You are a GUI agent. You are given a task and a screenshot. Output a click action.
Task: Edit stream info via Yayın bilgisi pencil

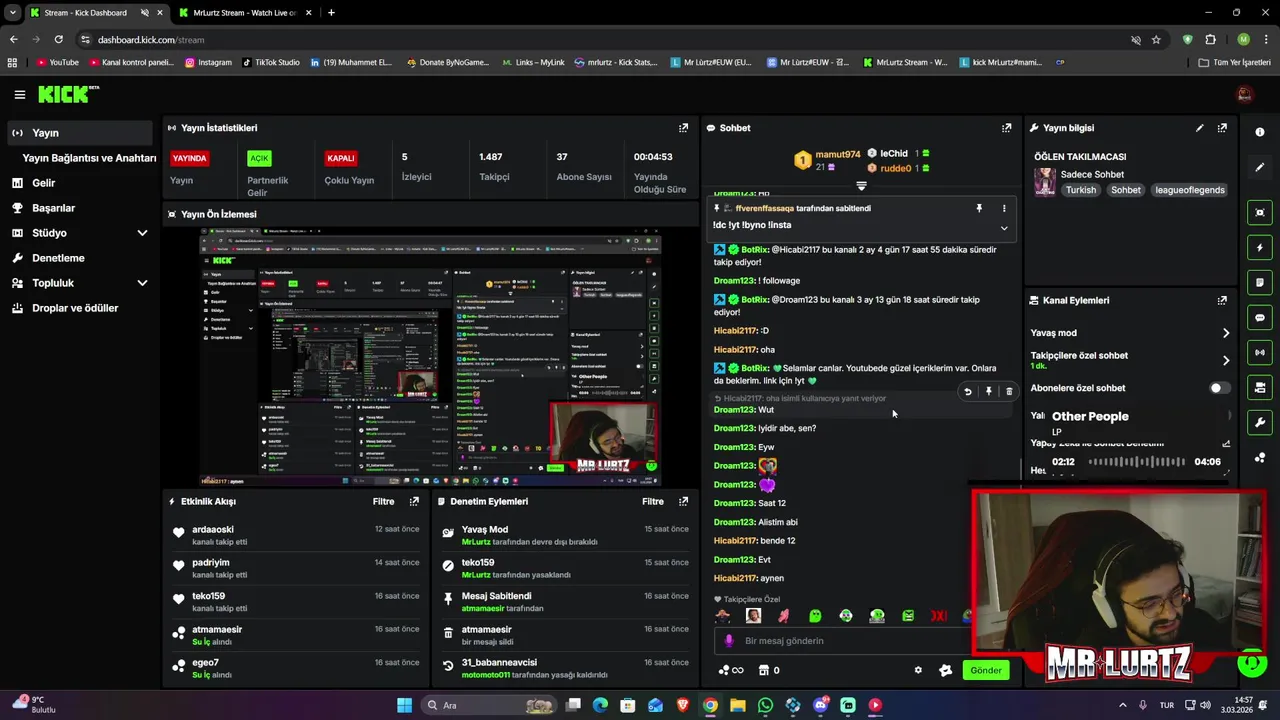tap(1199, 128)
